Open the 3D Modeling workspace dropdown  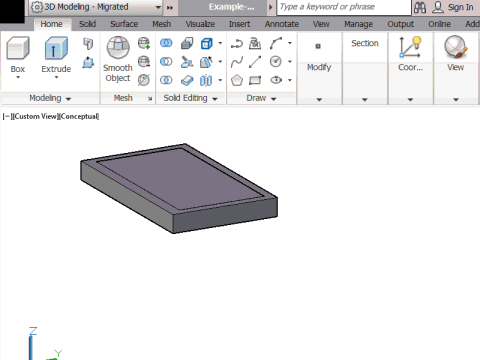pyautogui.click(x=158, y=7)
